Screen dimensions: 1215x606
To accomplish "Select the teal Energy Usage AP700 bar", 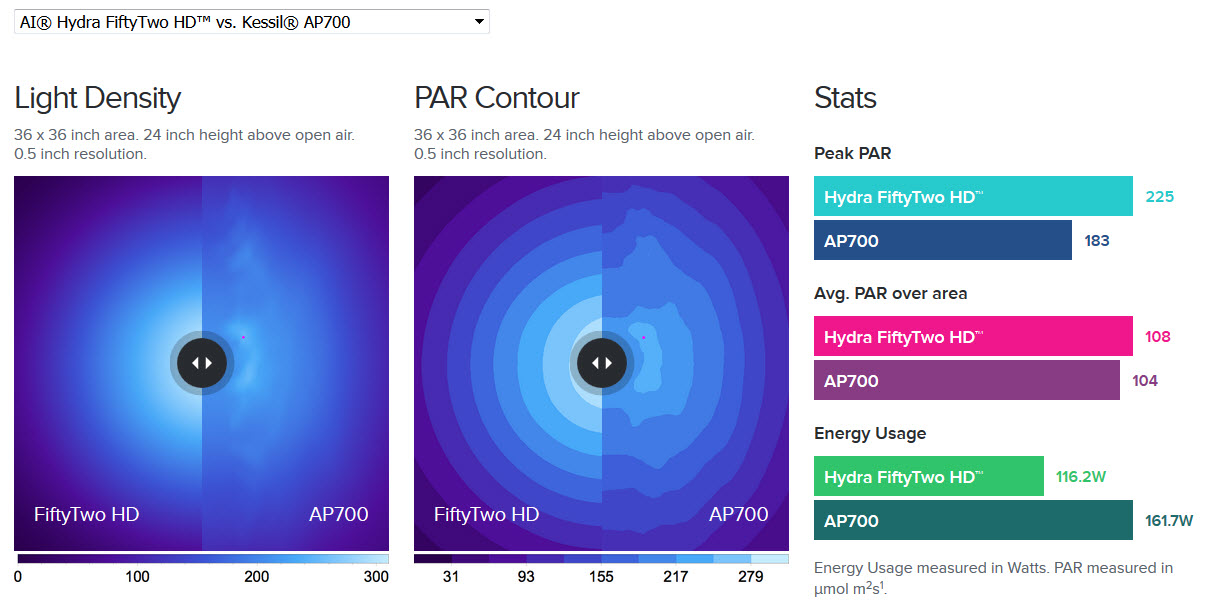I will (972, 521).
